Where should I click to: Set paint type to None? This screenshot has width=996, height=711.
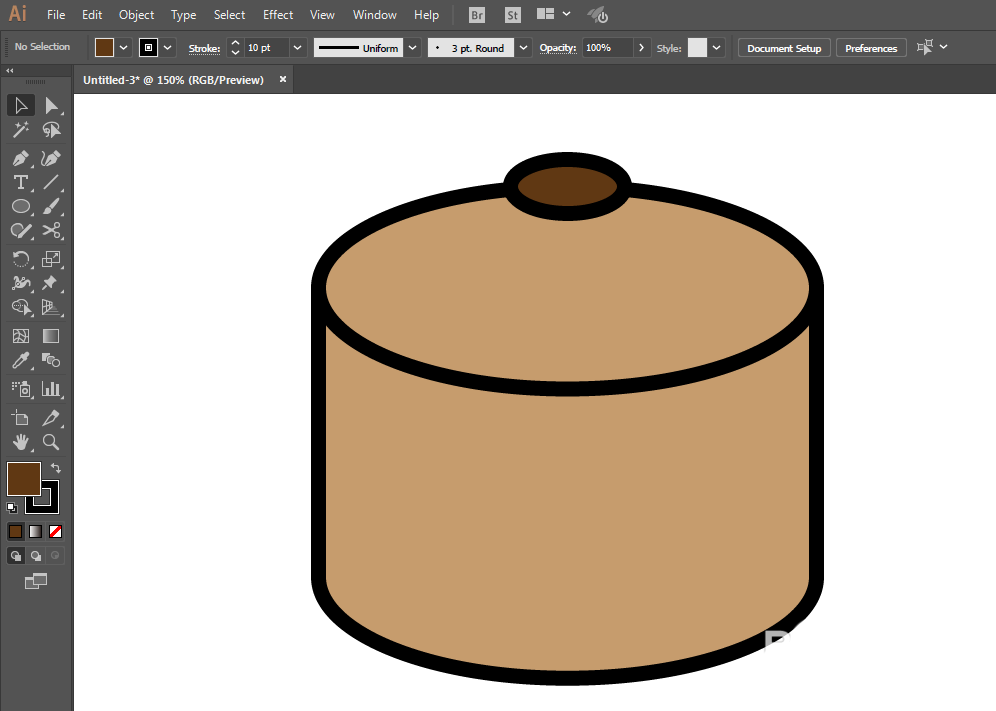click(55, 531)
